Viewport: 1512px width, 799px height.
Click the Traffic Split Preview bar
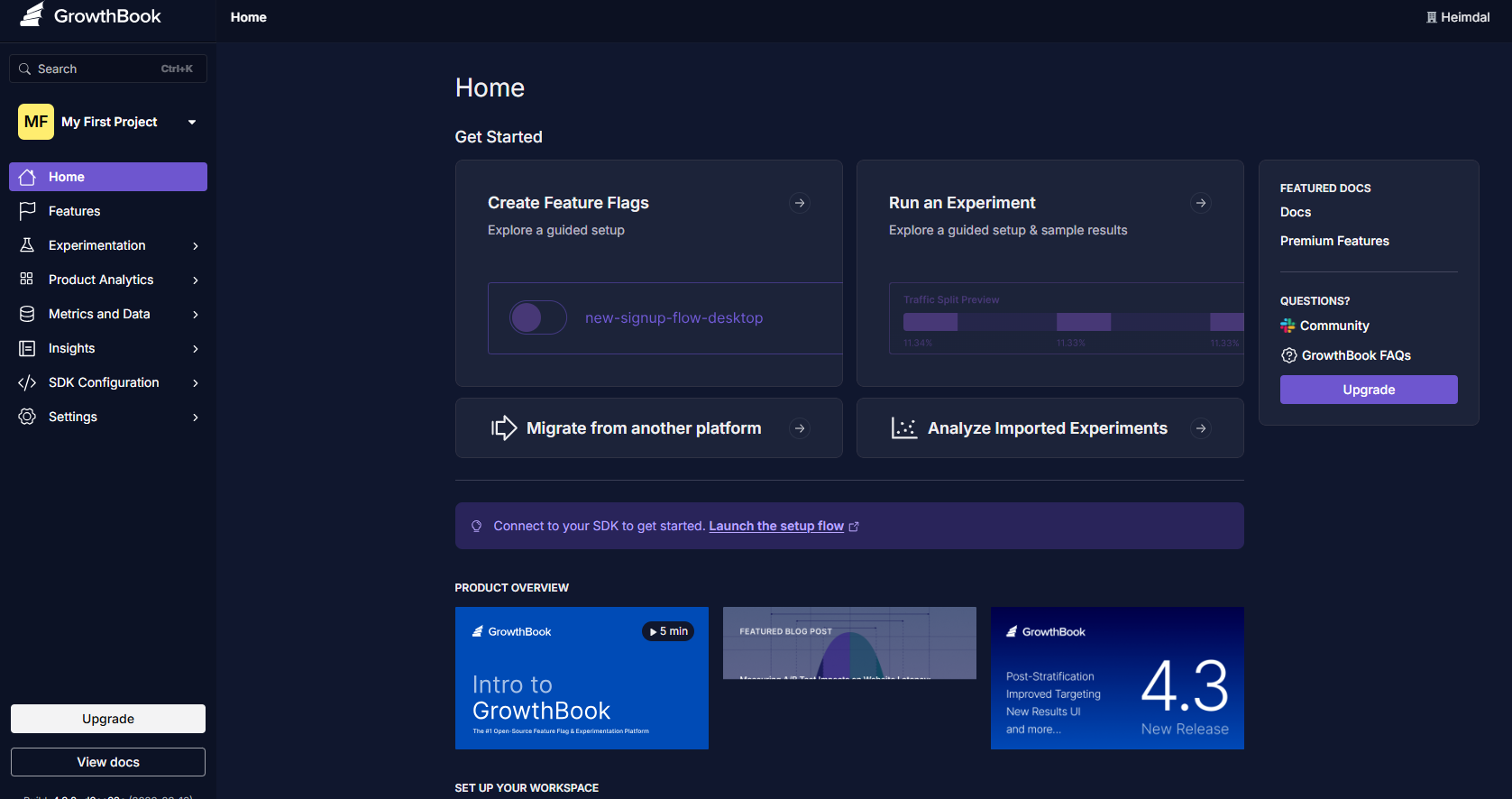(x=1073, y=322)
